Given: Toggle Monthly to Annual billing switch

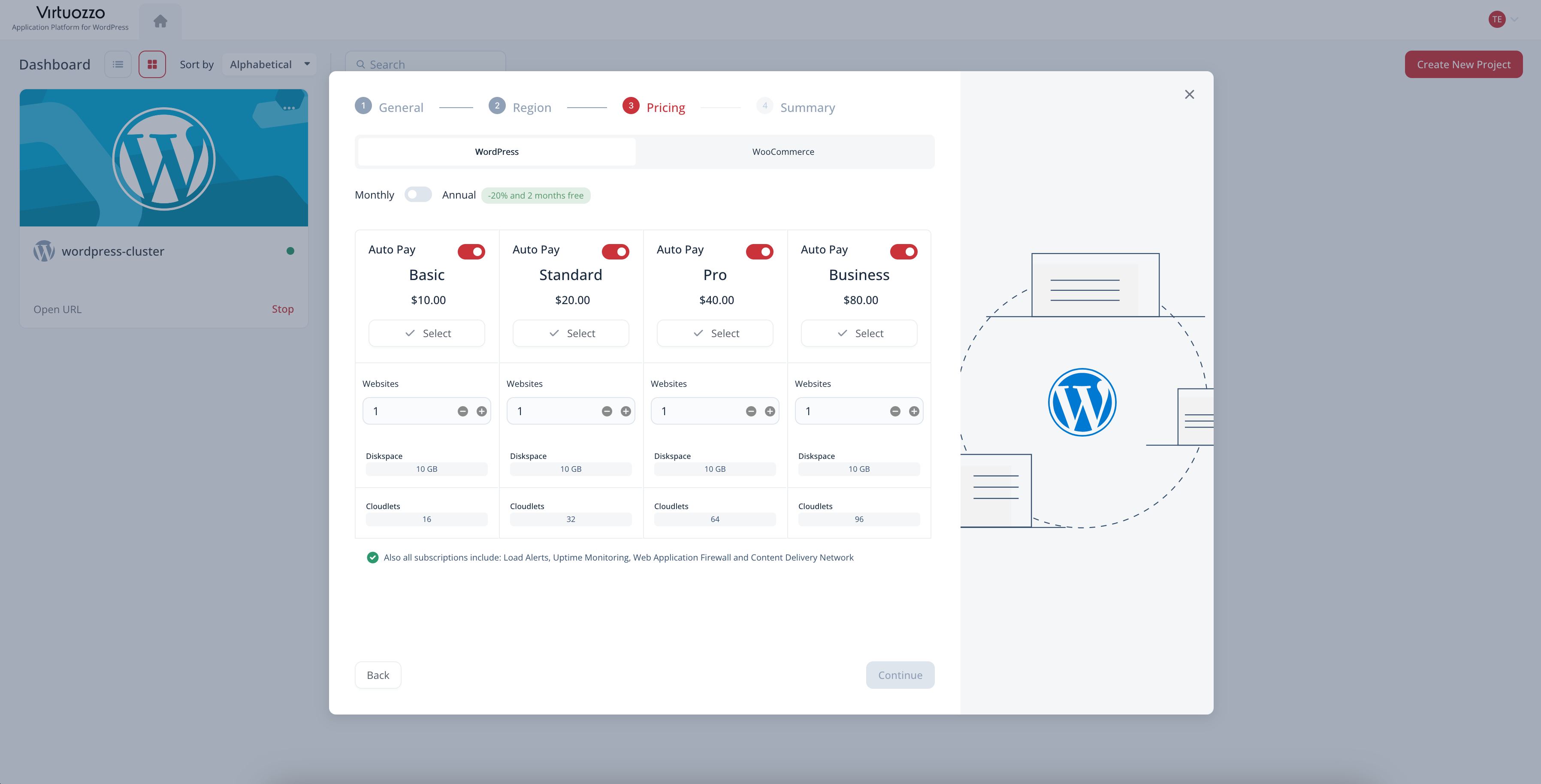Looking at the screenshot, I should (x=417, y=195).
